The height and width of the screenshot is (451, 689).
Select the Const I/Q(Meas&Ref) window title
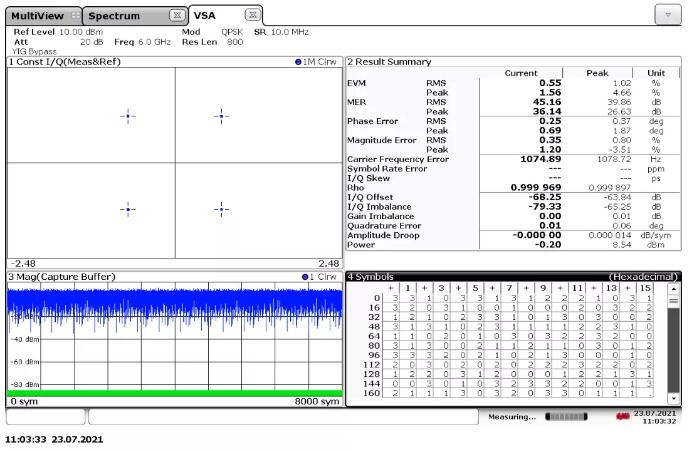(65, 62)
